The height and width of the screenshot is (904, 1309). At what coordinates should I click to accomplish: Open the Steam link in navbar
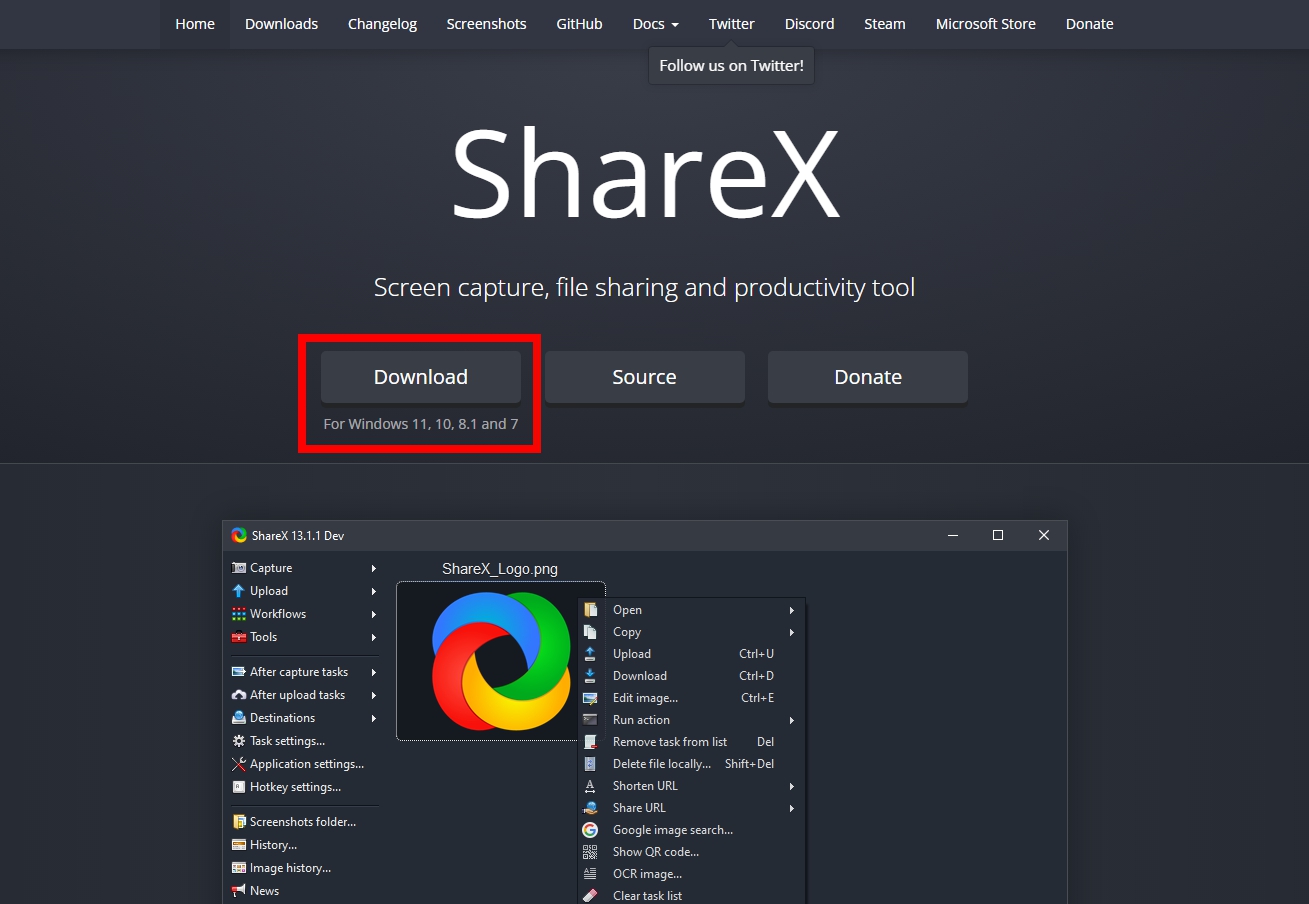(885, 24)
